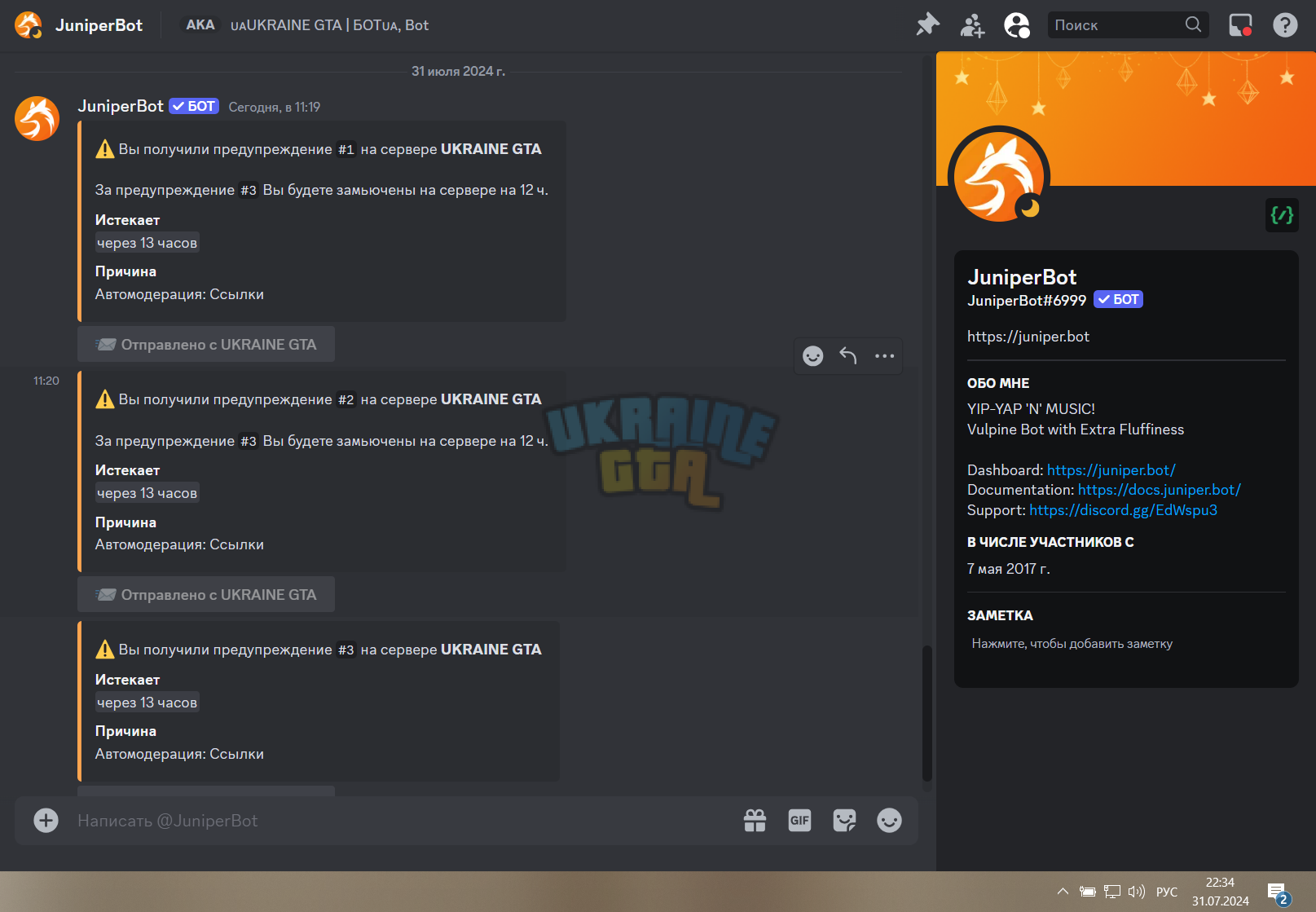Add a reaction with the smiley icon

(812, 356)
